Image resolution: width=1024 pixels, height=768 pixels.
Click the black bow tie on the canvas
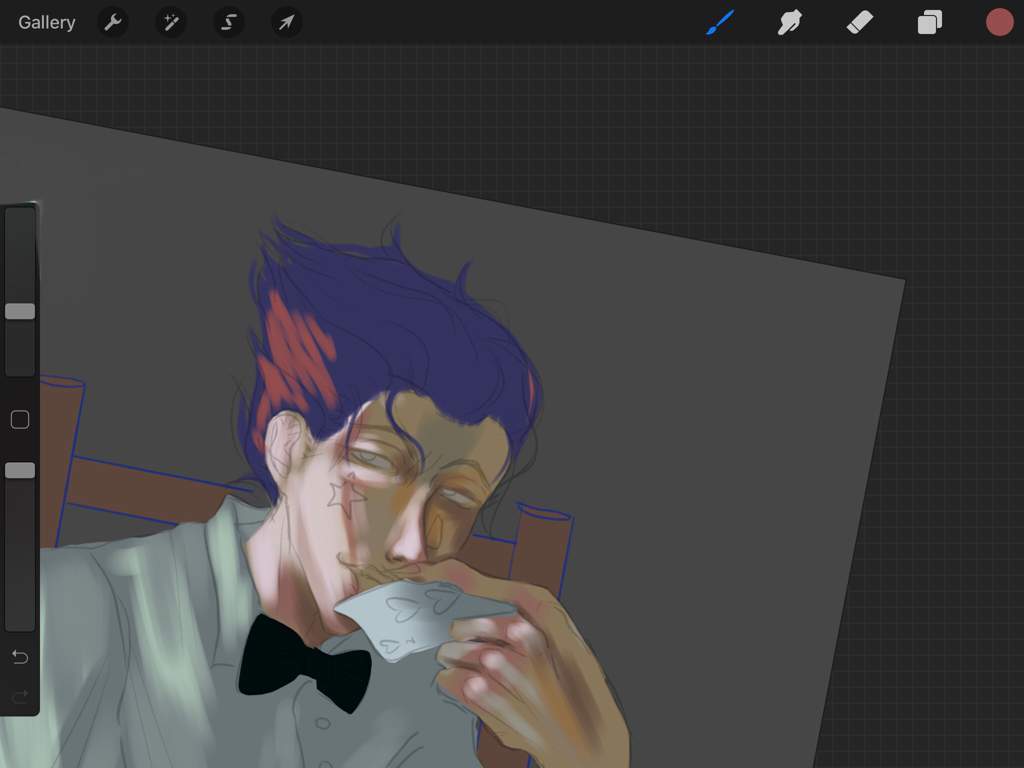pyautogui.click(x=304, y=663)
